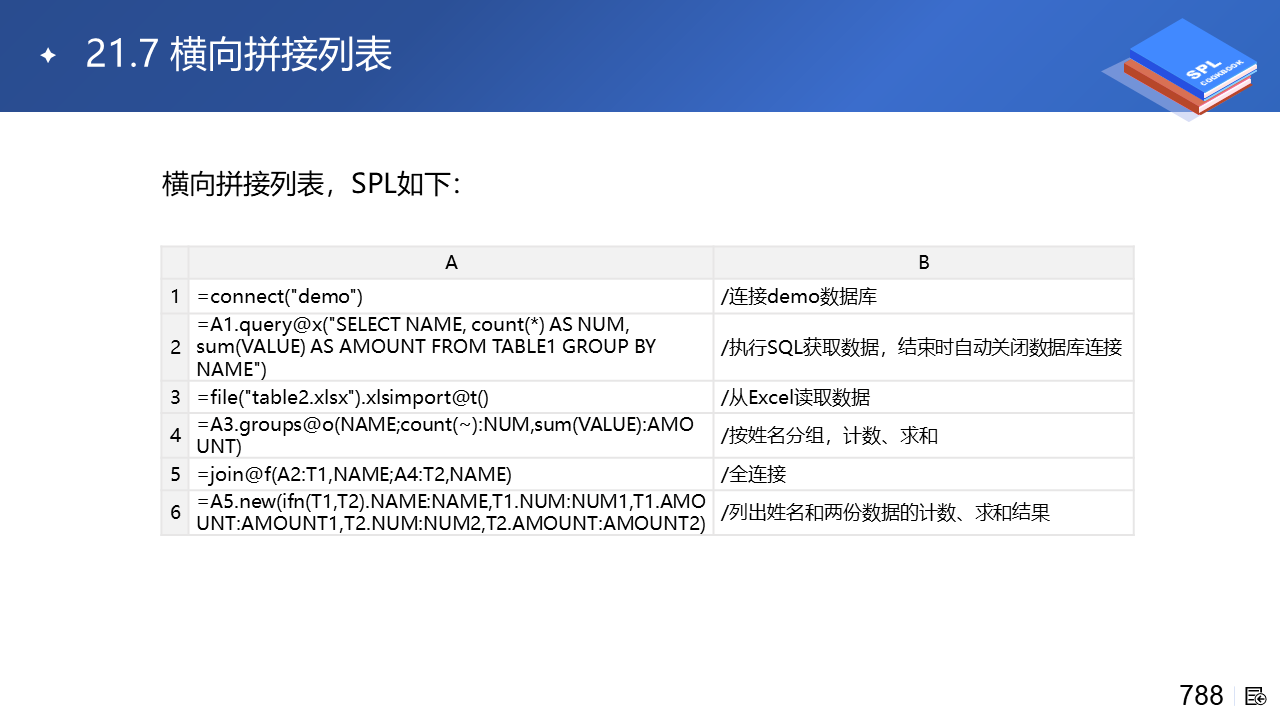Select row number 3 in the table

pos(175,397)
